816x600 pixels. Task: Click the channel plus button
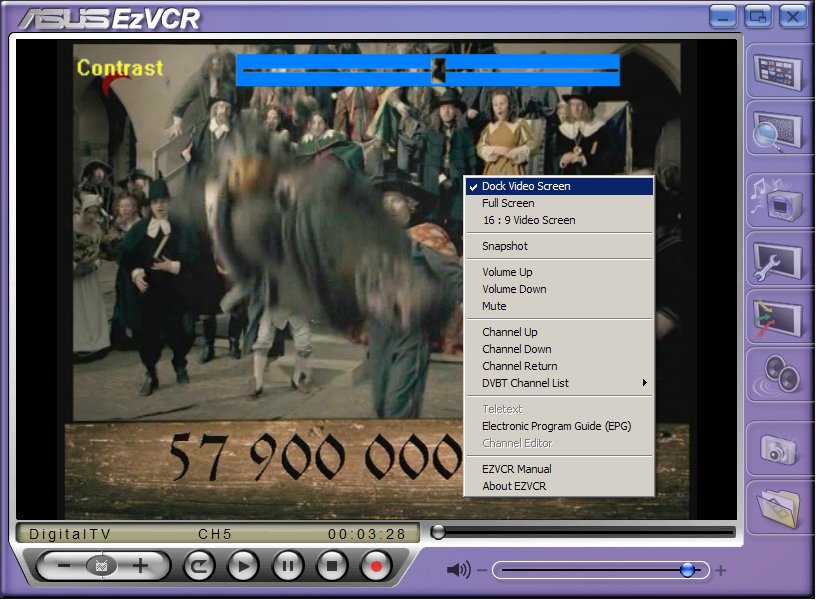click(140, 566)
